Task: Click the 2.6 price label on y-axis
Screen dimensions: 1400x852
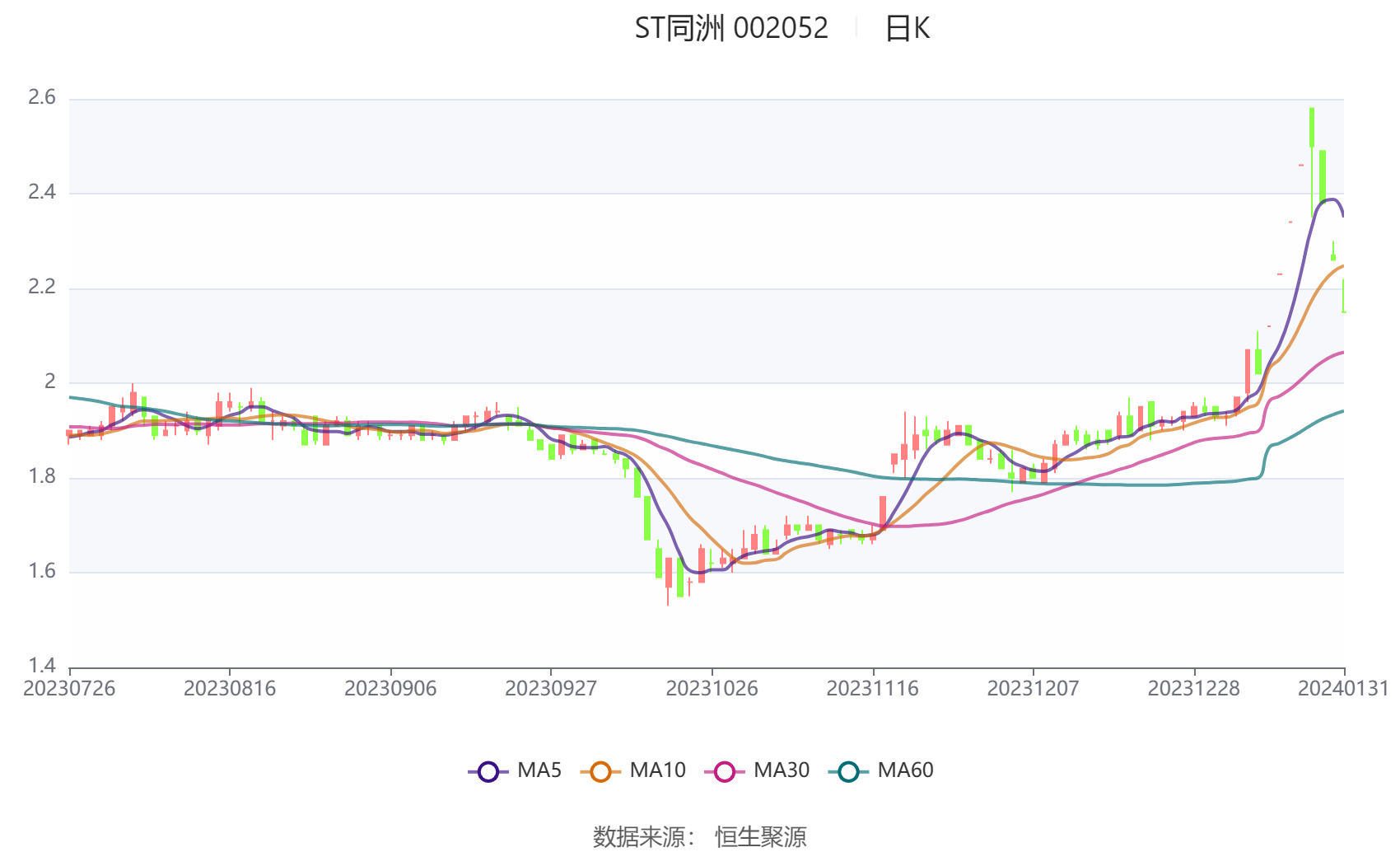Action: coord(42,98)
